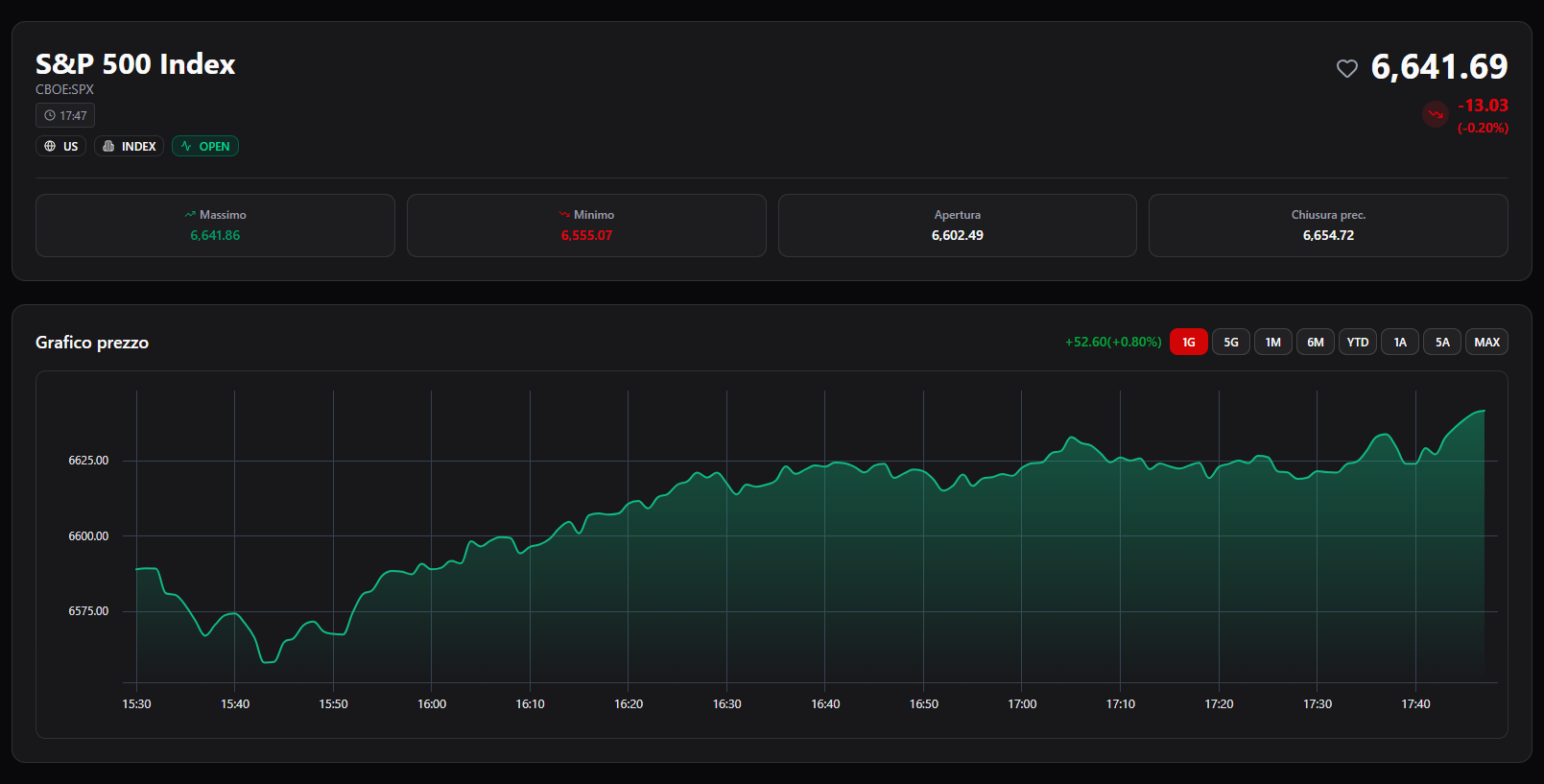Click the US region badge

61,147
